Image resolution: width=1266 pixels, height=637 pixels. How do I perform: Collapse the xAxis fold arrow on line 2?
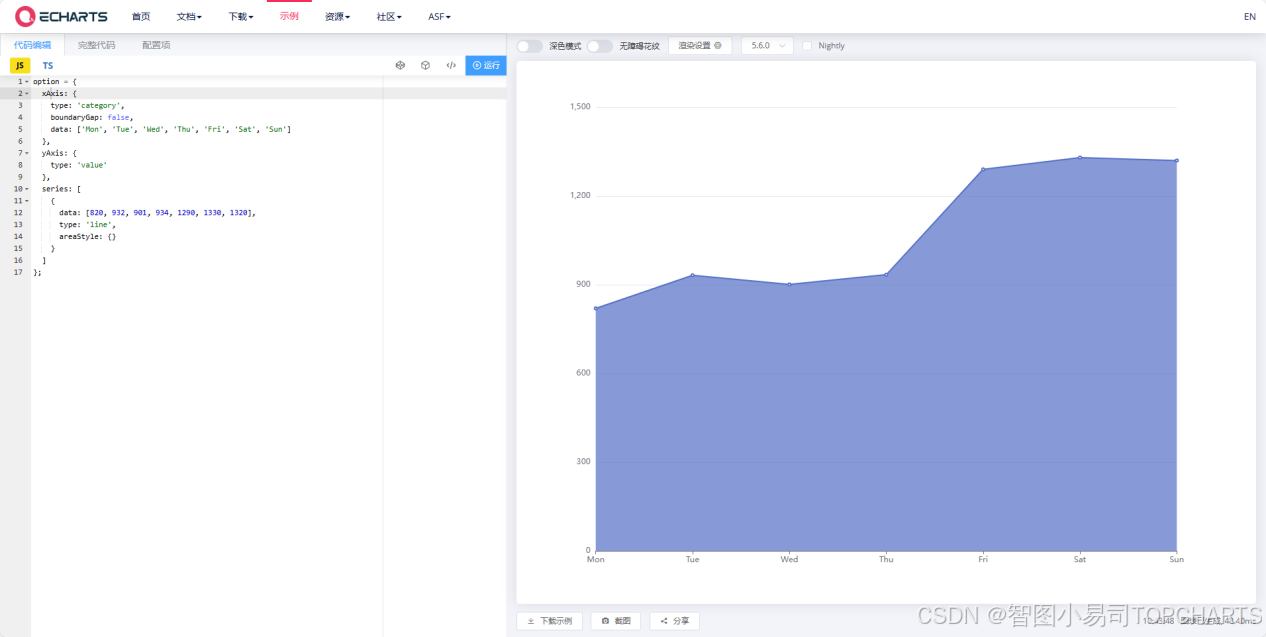click(x=27, y=93)
